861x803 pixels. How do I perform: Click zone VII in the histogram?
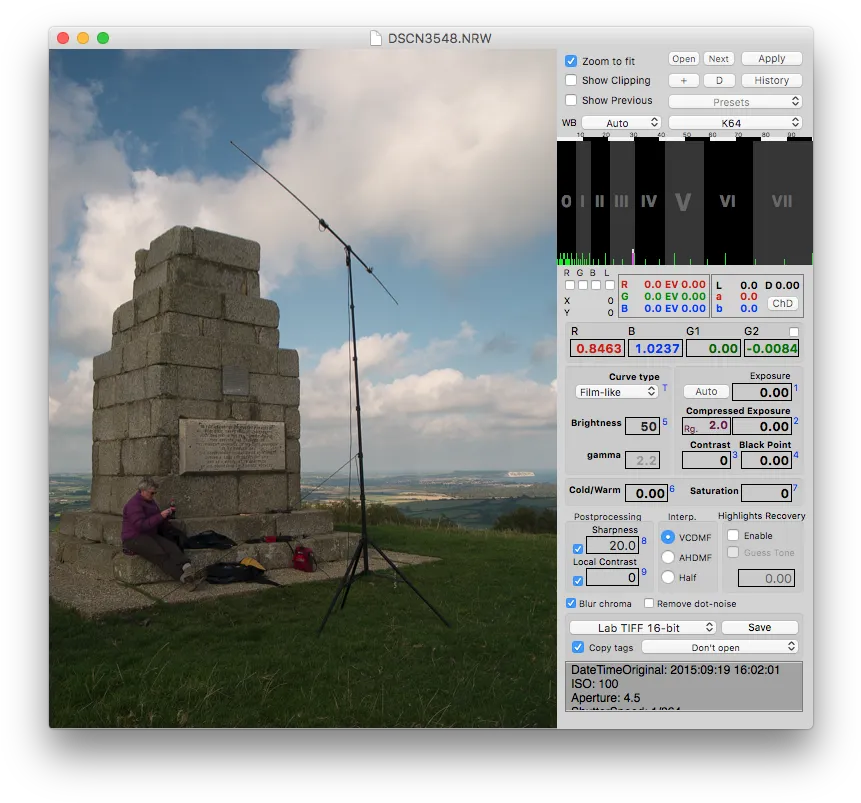[782, 202]
